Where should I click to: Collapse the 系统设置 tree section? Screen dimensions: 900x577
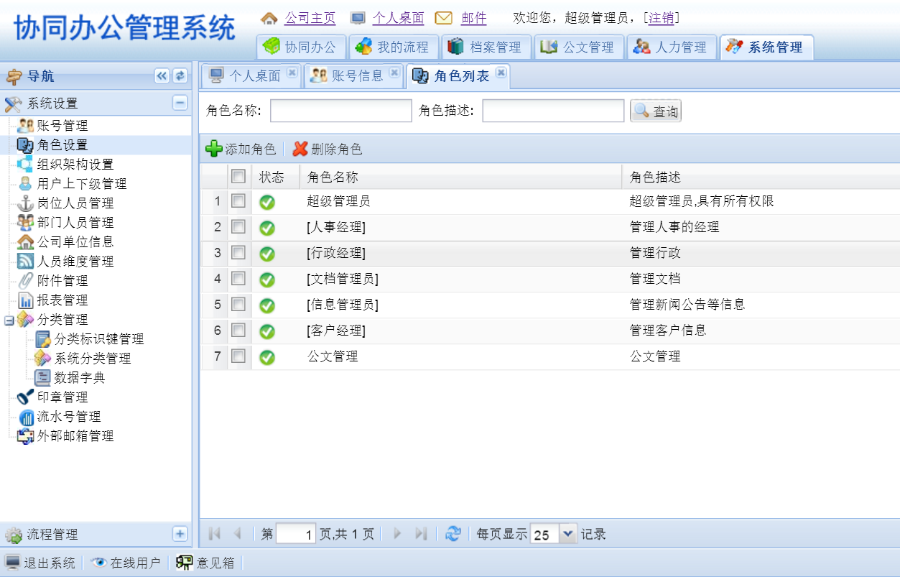point(179,102)
